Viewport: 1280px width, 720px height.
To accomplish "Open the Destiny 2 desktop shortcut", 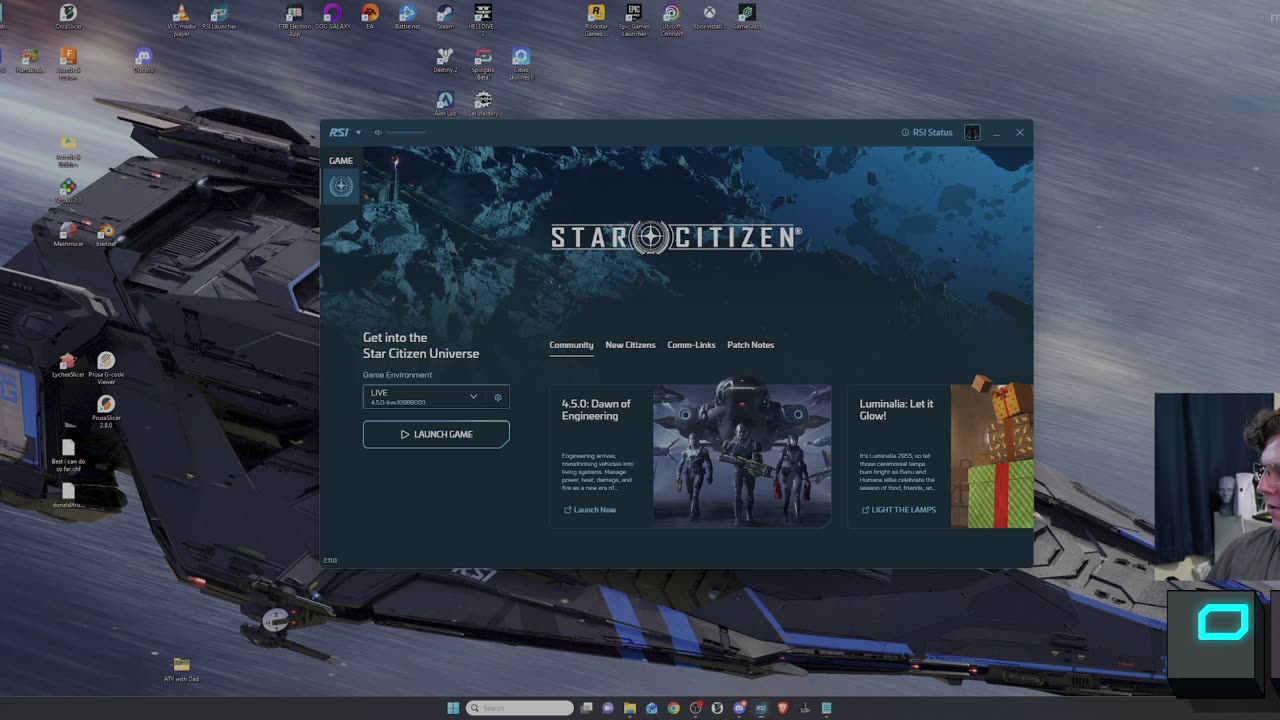I will pos(445,61).
